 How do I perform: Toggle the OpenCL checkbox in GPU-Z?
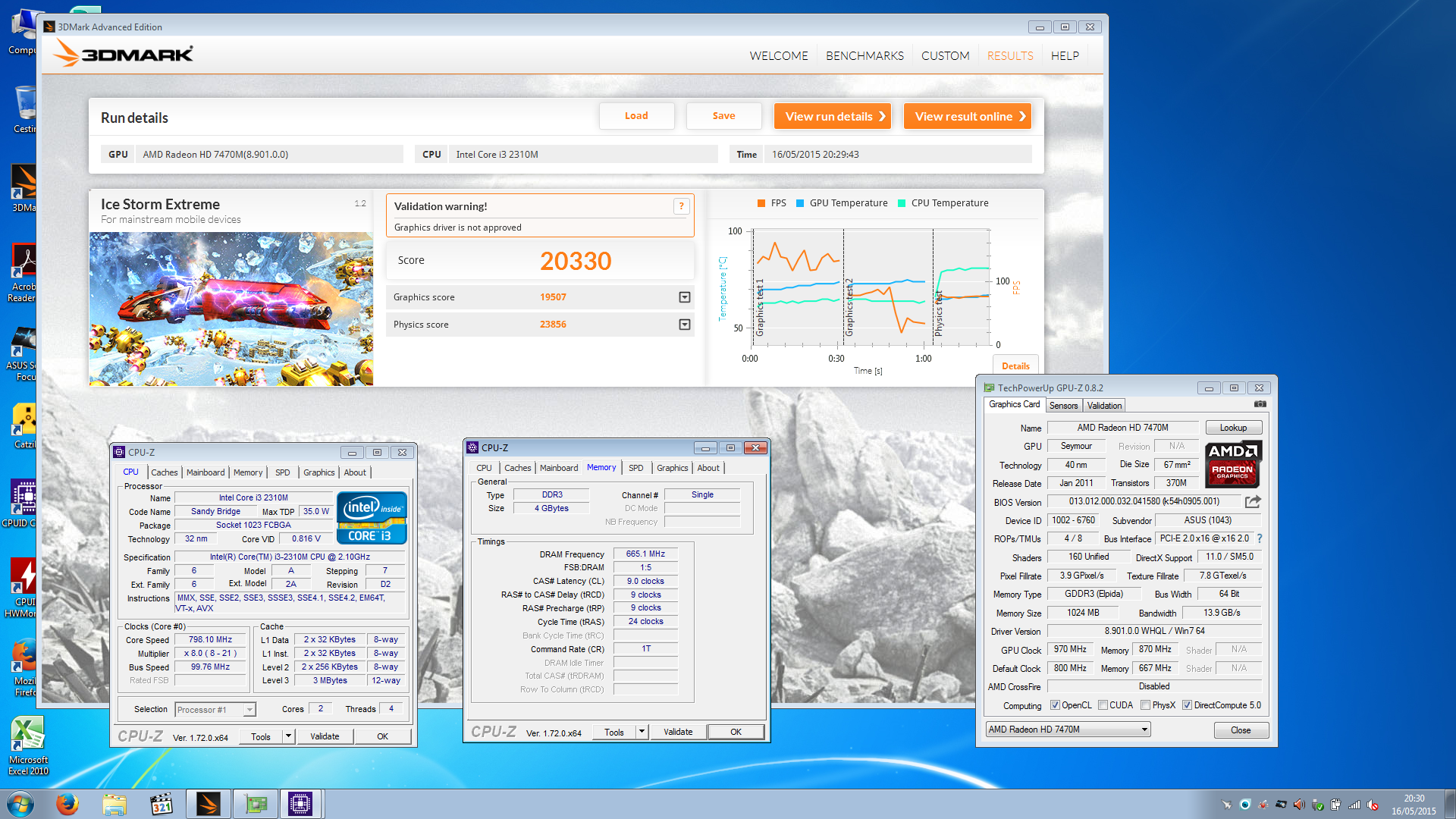tap(1055, 705)
